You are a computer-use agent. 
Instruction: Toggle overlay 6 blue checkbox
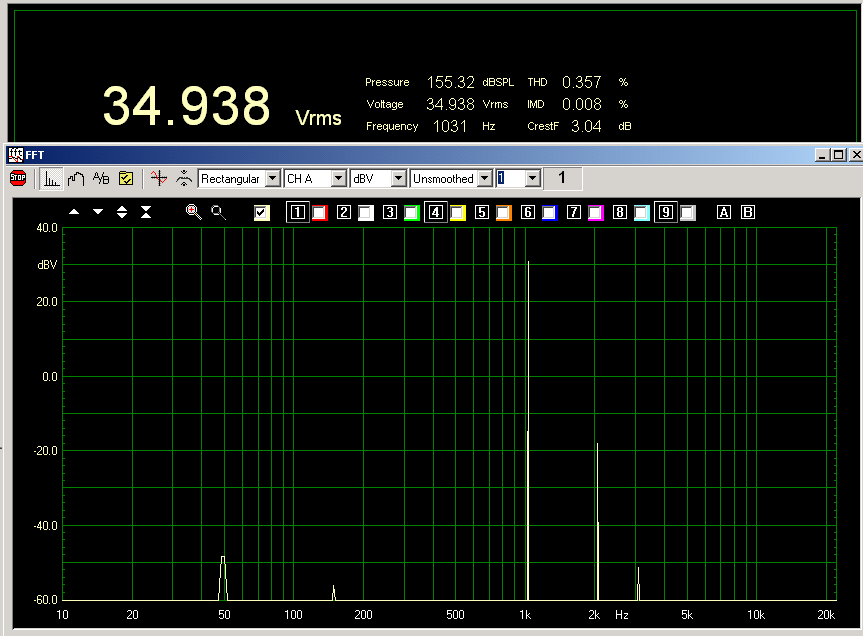click(549, 212)
